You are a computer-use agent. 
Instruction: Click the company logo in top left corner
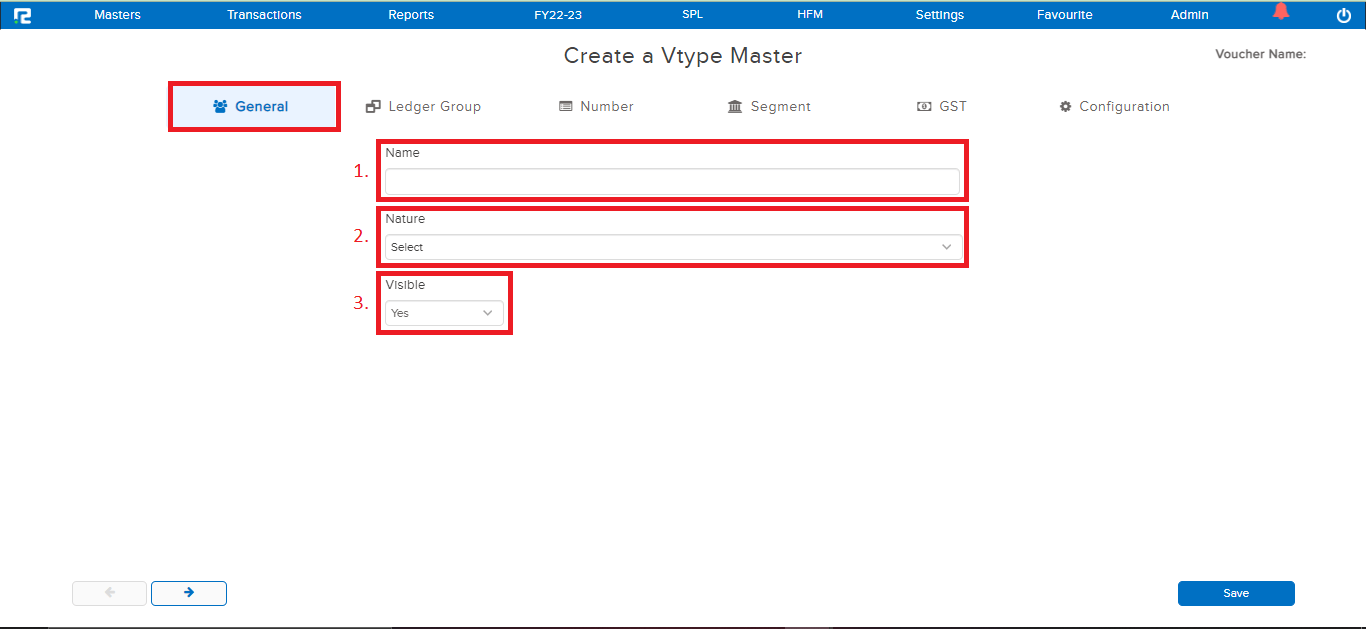(x=22, y=14)
